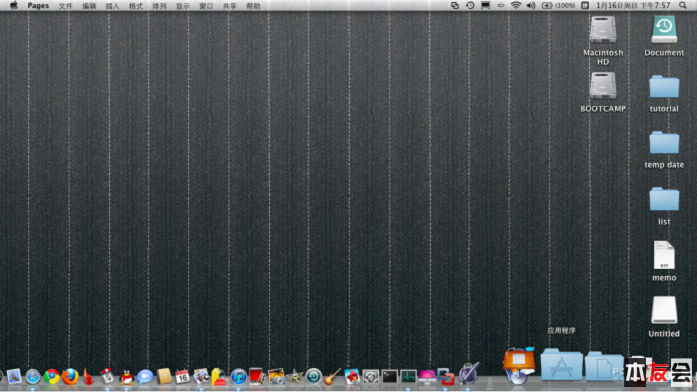Click the display mirroring menu bar icon
The height and width of the screenshot is (392, 697).
click(485, 5)
